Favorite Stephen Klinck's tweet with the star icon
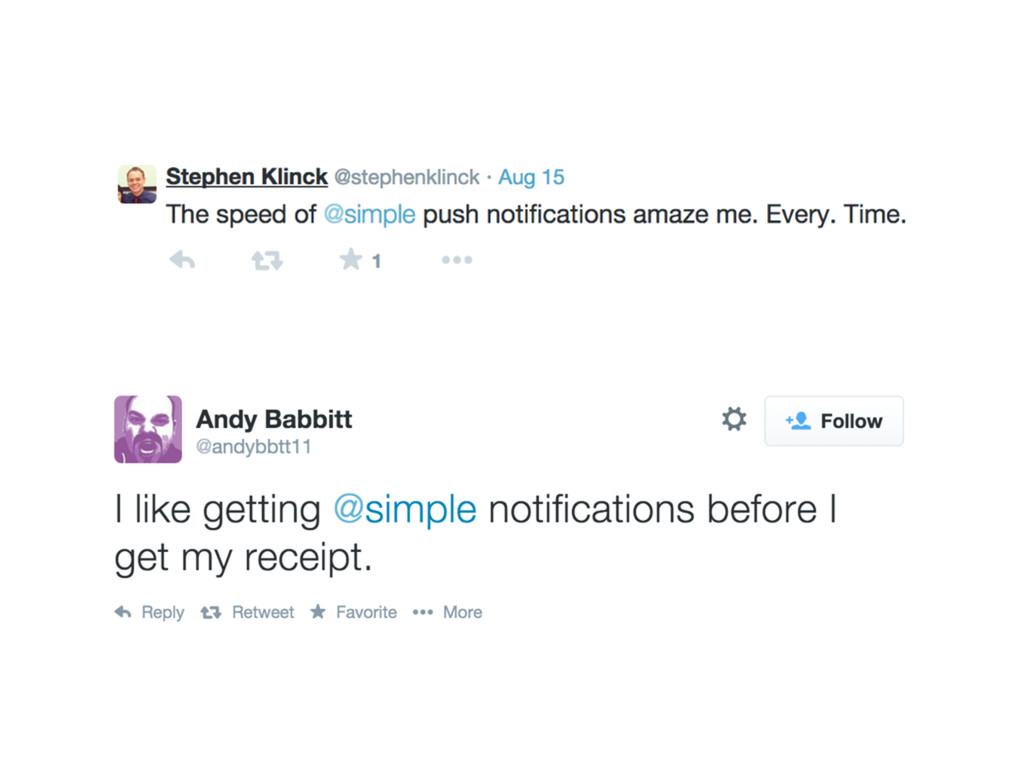The width and height of the screenshot is (1024, 768). [x=351, y=259]
